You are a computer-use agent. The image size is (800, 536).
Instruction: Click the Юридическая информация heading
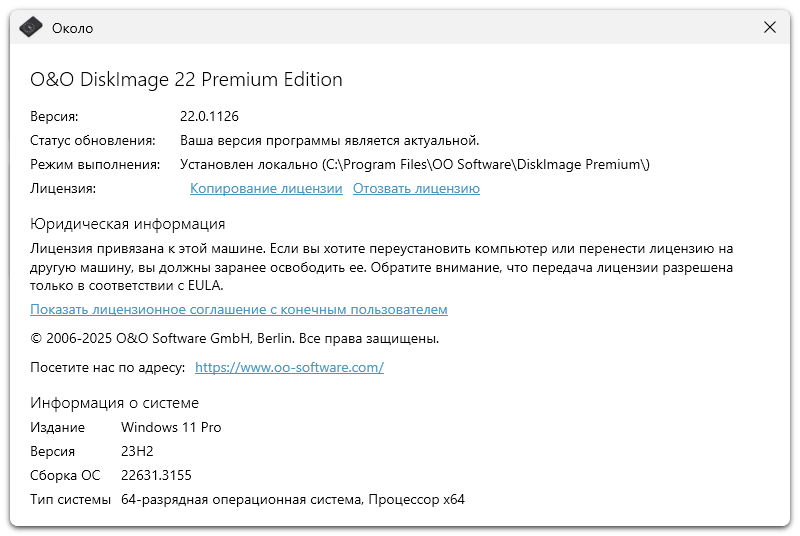128,224
